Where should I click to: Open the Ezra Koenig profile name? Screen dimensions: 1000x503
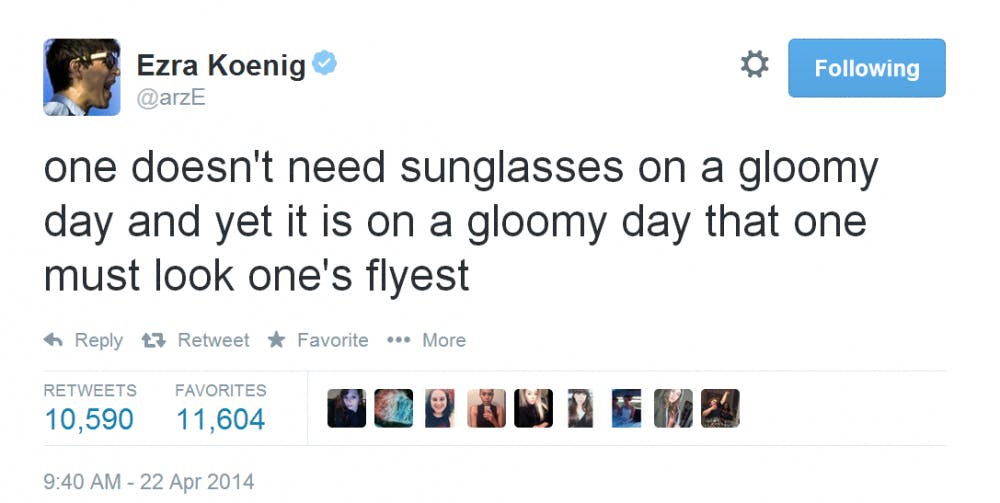[221, 66]
